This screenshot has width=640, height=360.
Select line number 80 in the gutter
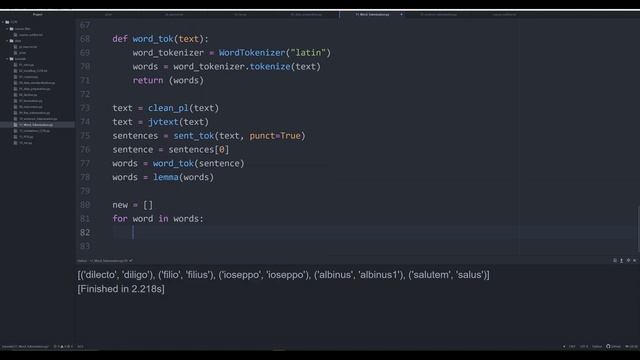click(85, 205)
